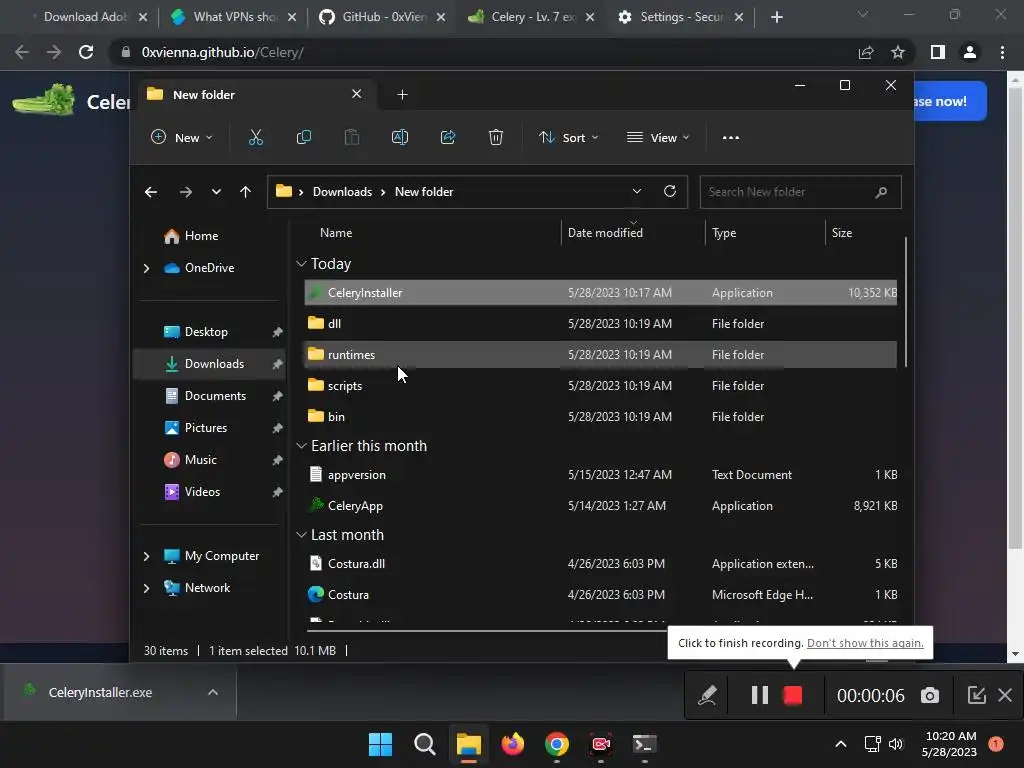Open the View dropdown
The image size is (1024, 768).
(658, 138)
